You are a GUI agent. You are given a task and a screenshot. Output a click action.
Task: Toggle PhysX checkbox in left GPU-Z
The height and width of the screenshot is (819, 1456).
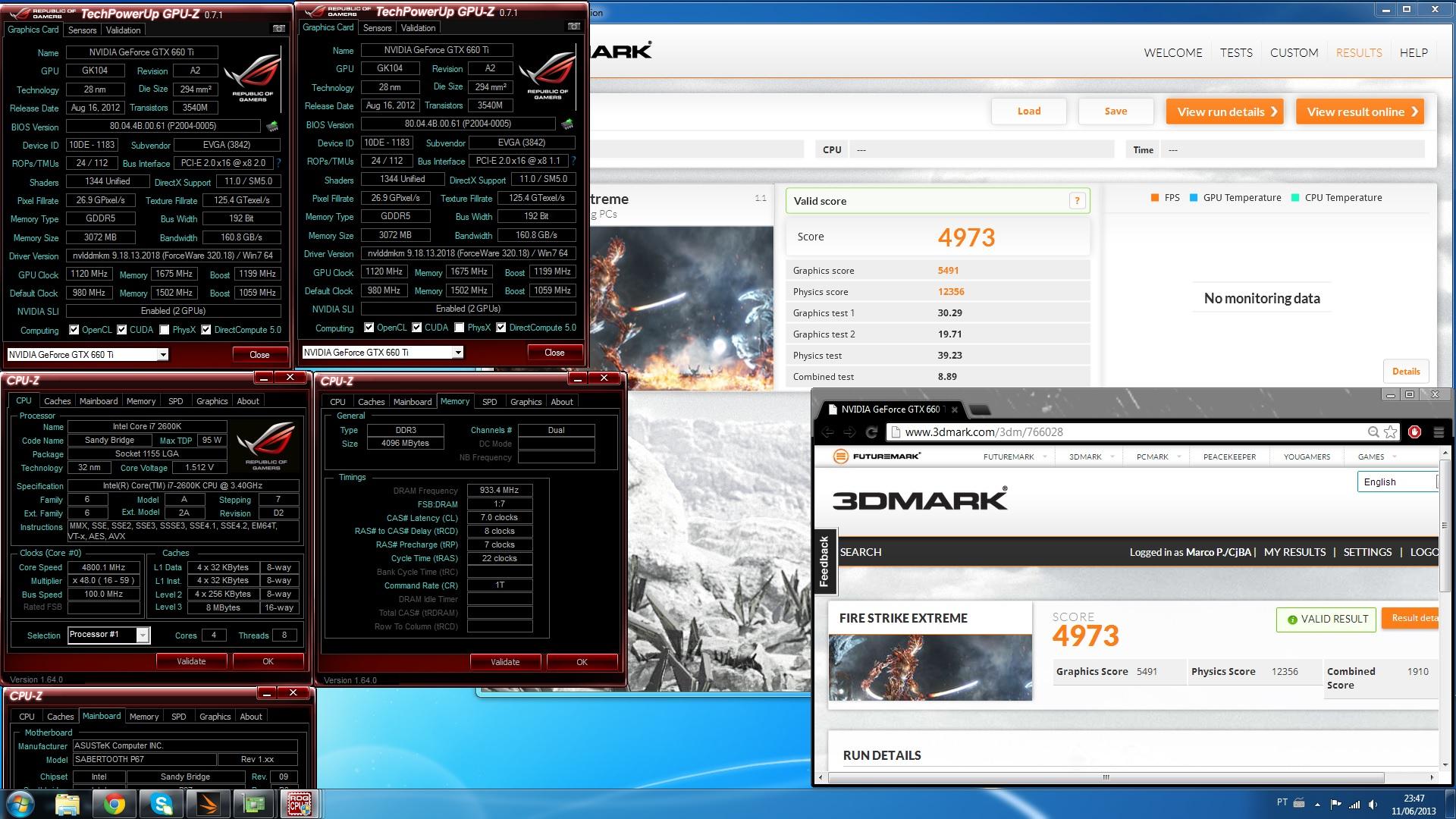coord(164,330)
